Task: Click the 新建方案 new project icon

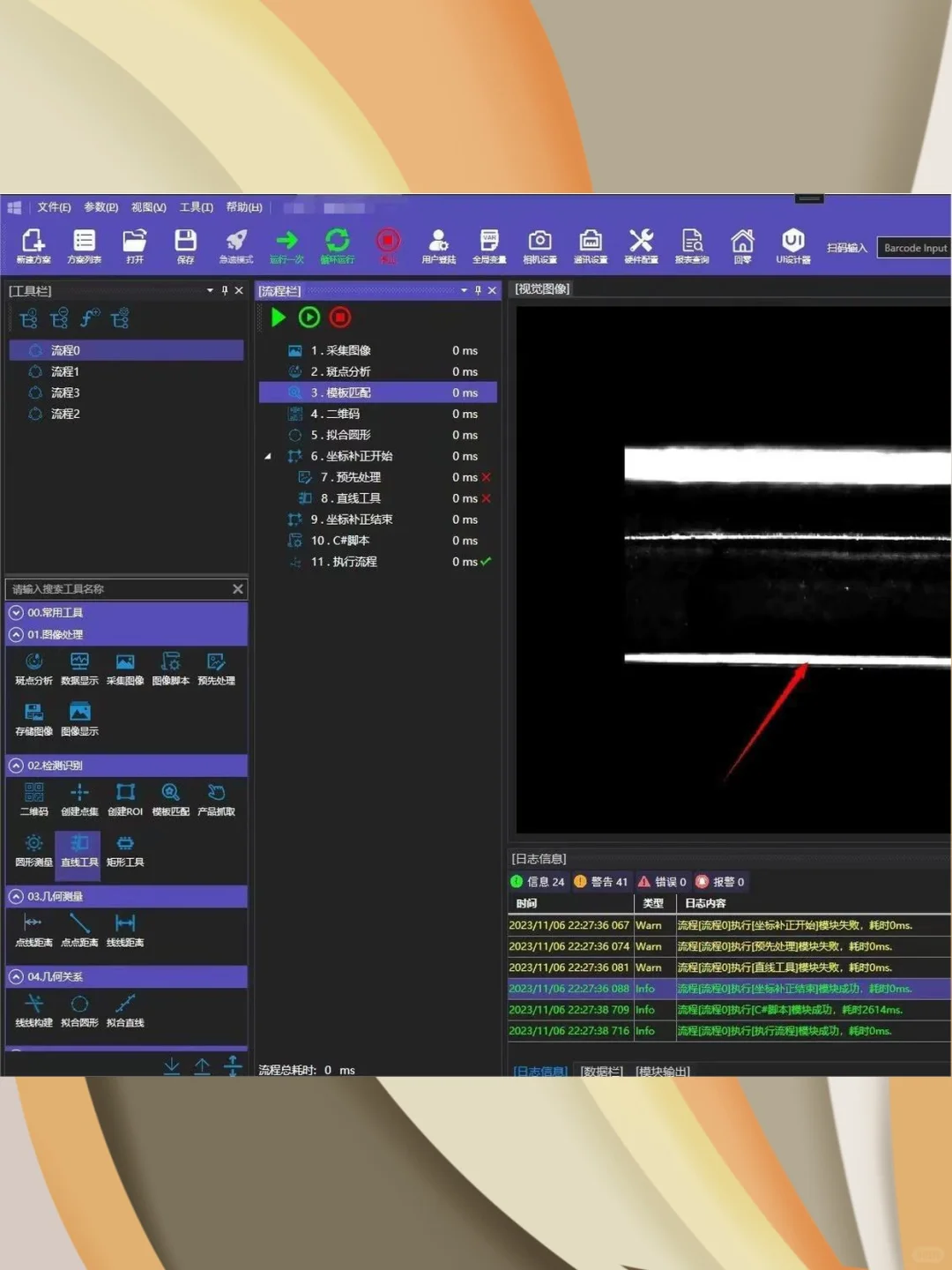Action: (x=33, y=246)
